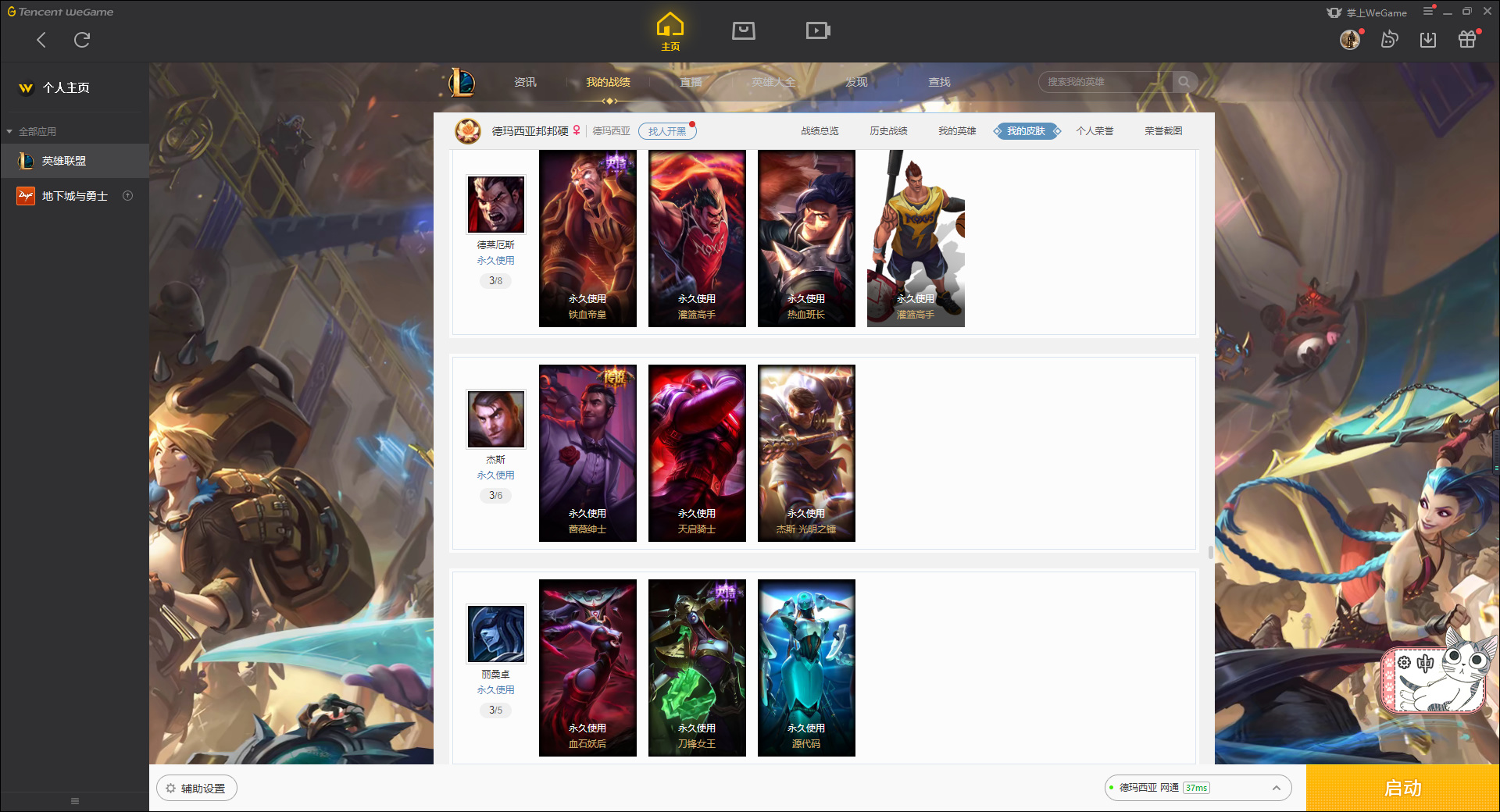Switch to the 资讯 tab
Screen dimensions: 1500x812
coord(525,82)
